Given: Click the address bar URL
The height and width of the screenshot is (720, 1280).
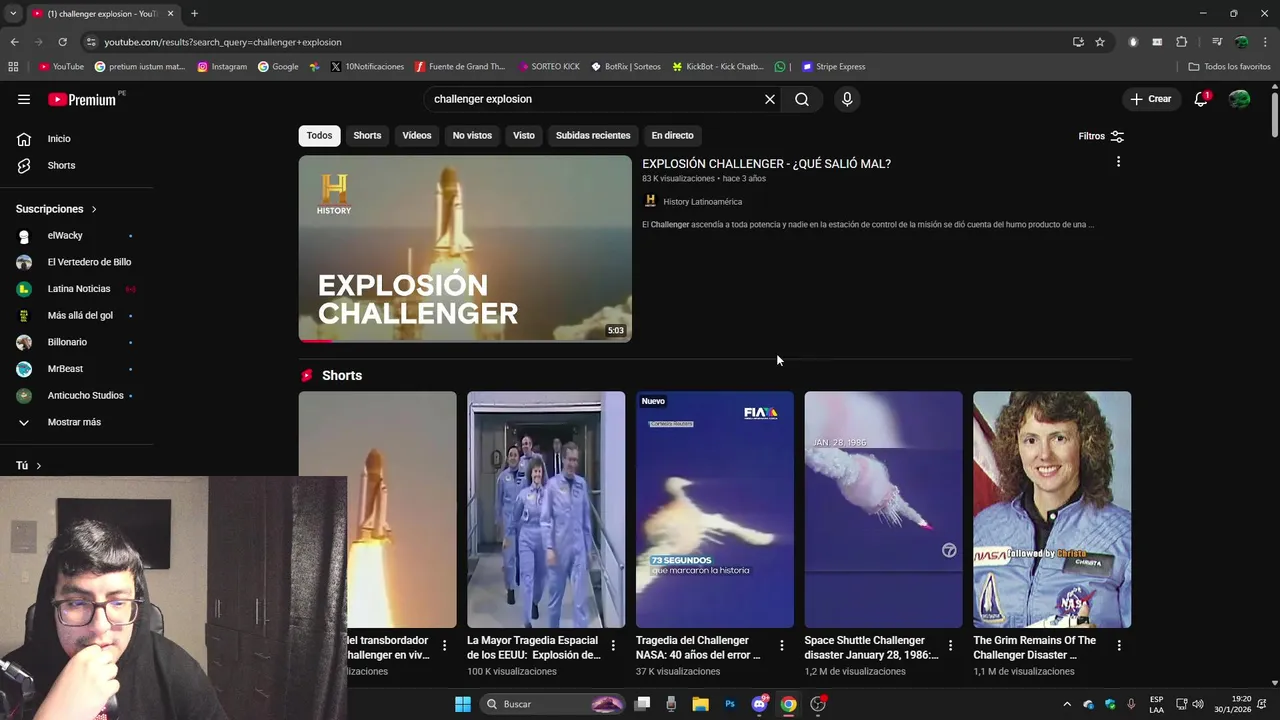Looking at the screenshot, I should [223, 42].
